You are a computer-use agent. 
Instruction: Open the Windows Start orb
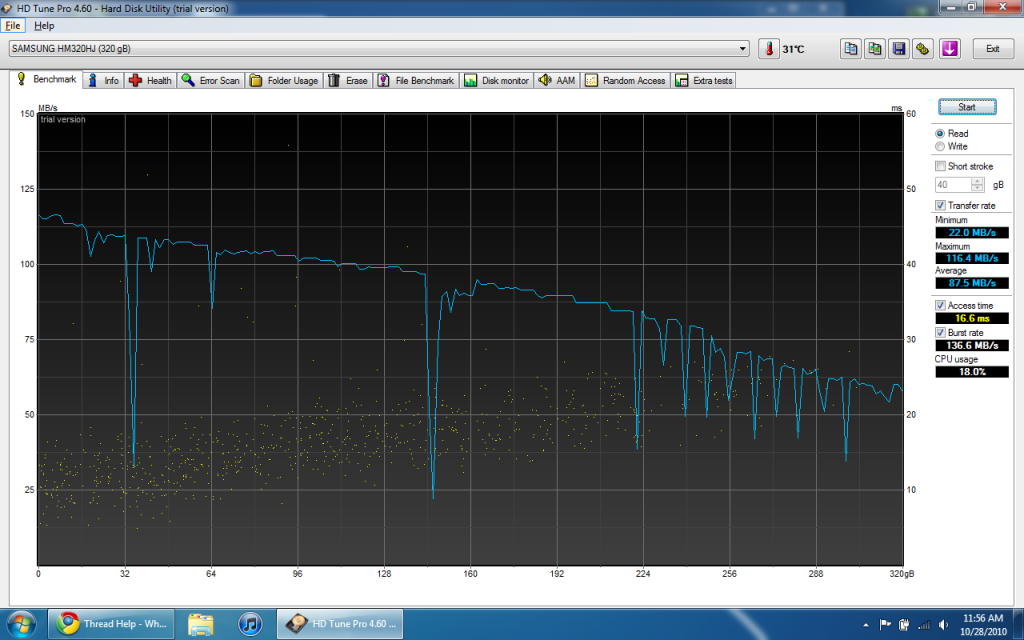click(21, 624)
